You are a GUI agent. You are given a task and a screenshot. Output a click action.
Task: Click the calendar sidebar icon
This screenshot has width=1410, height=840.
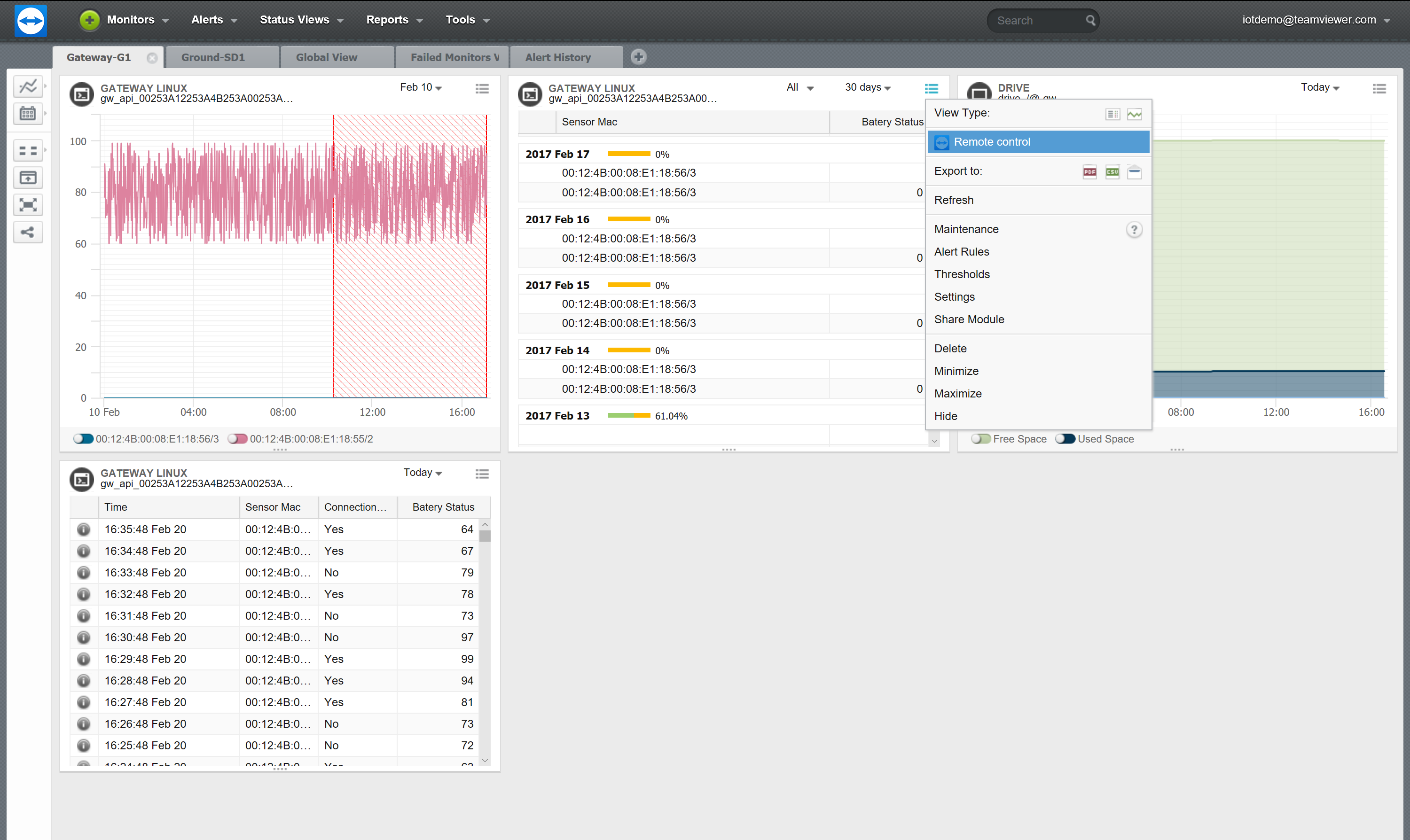click(28, 114)
